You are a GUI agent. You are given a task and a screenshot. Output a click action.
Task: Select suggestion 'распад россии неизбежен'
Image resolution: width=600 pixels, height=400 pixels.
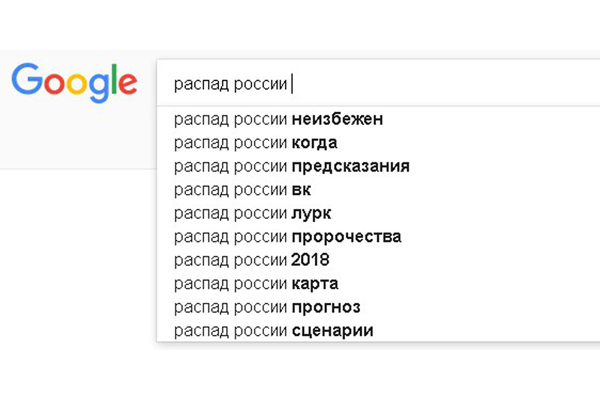point(278,120)
